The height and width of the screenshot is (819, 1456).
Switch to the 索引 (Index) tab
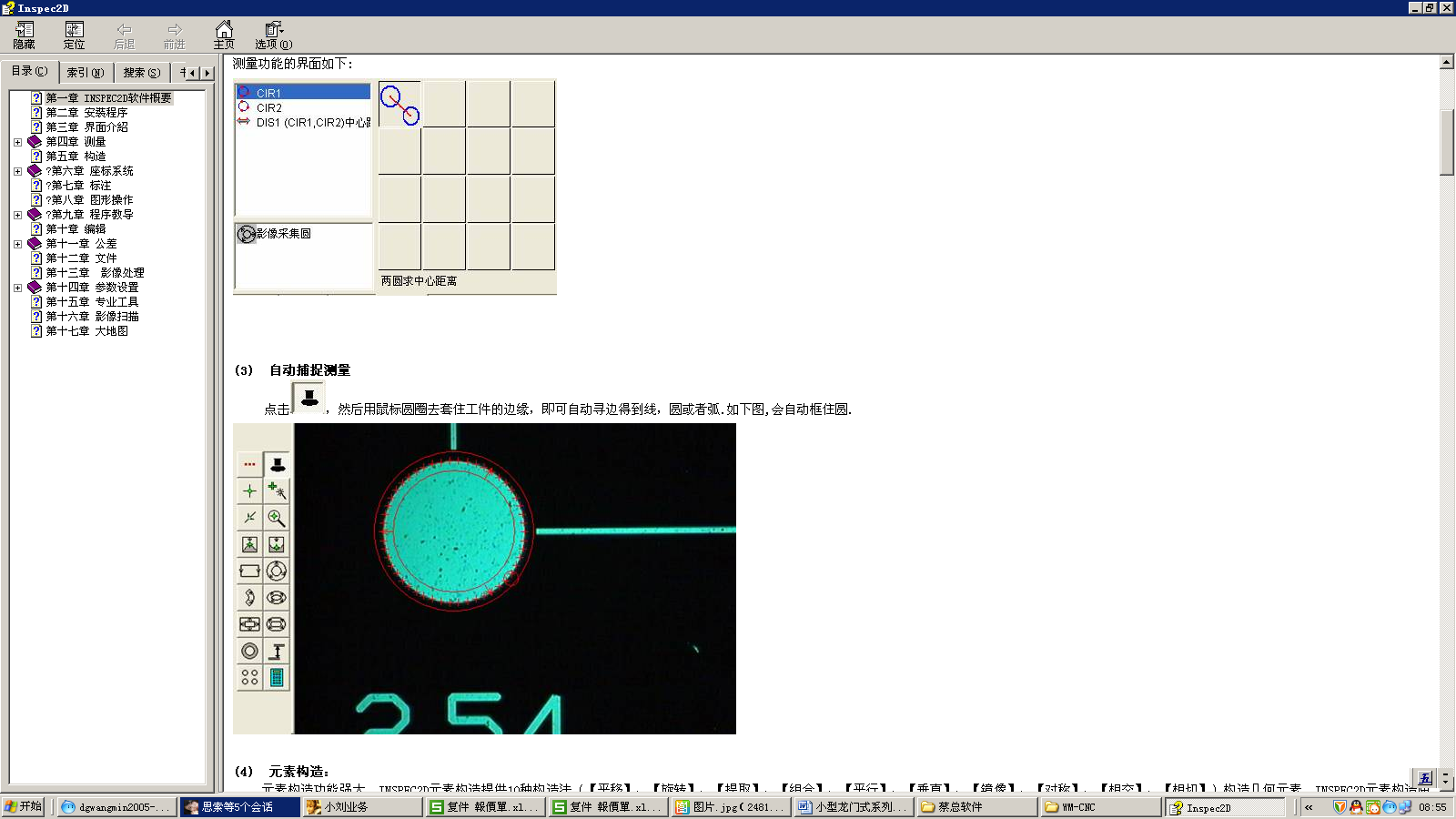point(86,73)
